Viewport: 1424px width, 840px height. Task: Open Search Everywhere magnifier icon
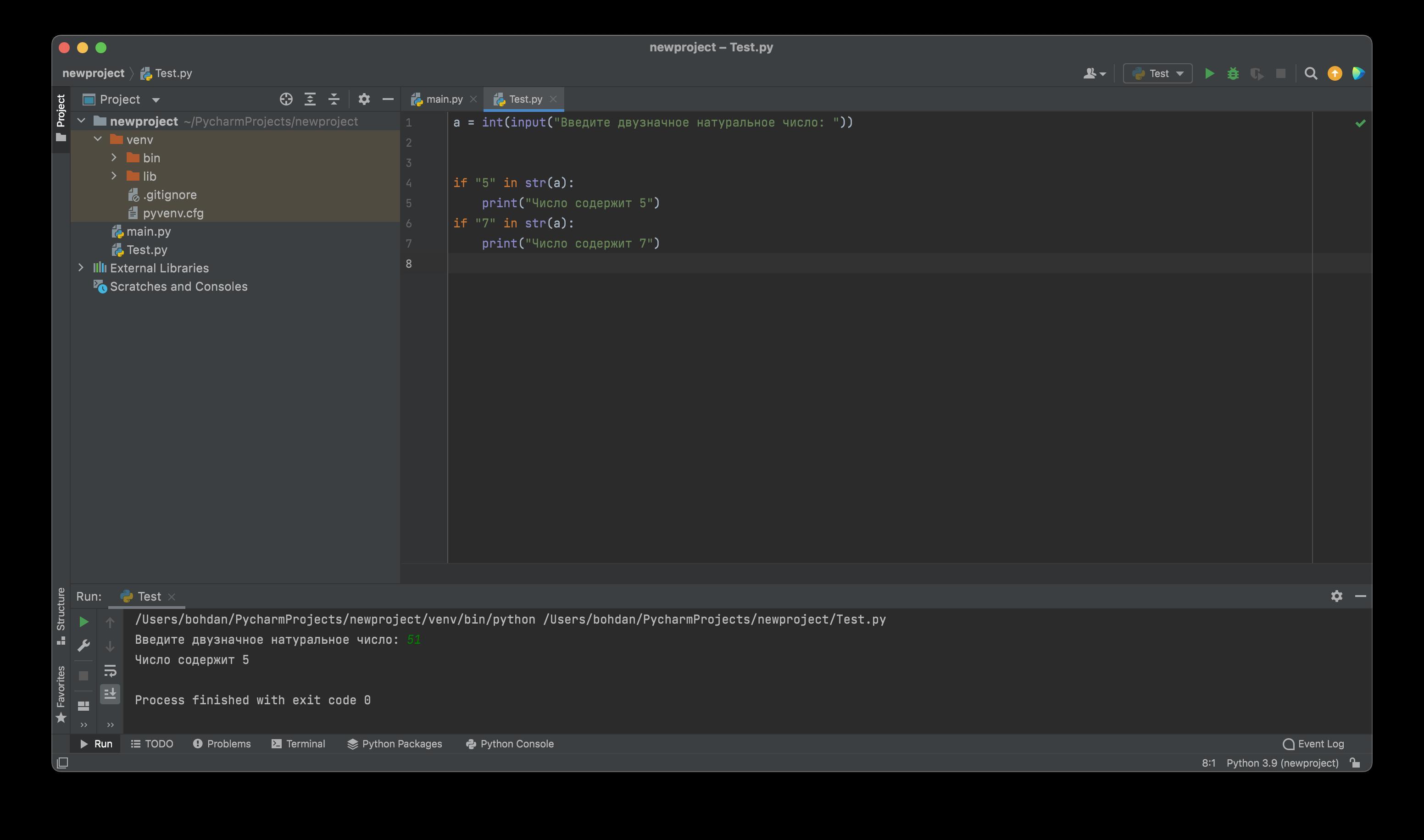point(1310,73)
